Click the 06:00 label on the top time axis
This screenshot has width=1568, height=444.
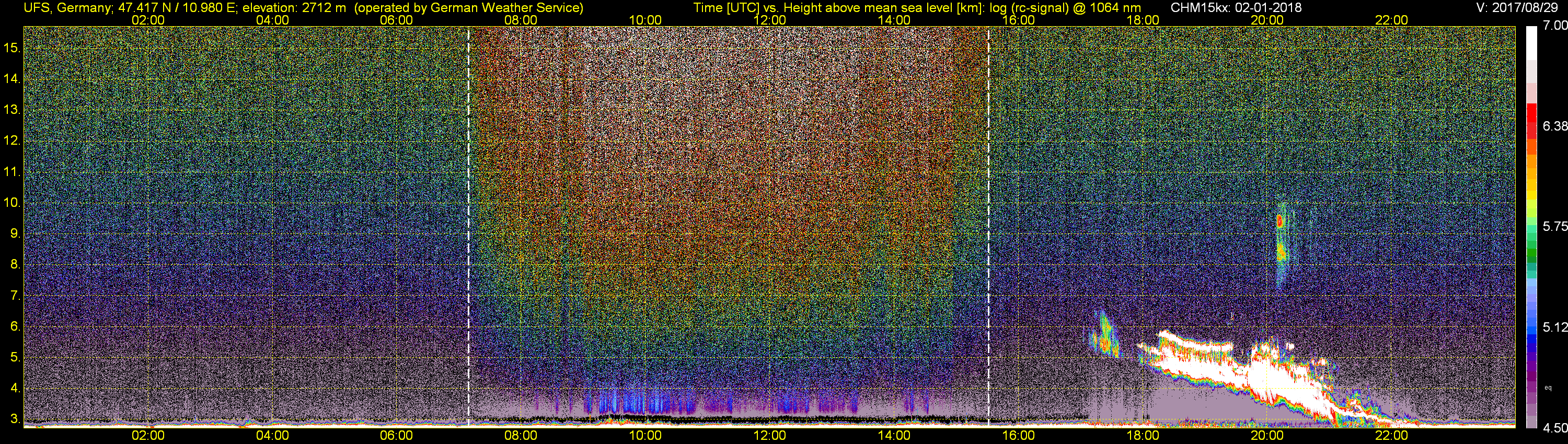click(x=396, y=20)
